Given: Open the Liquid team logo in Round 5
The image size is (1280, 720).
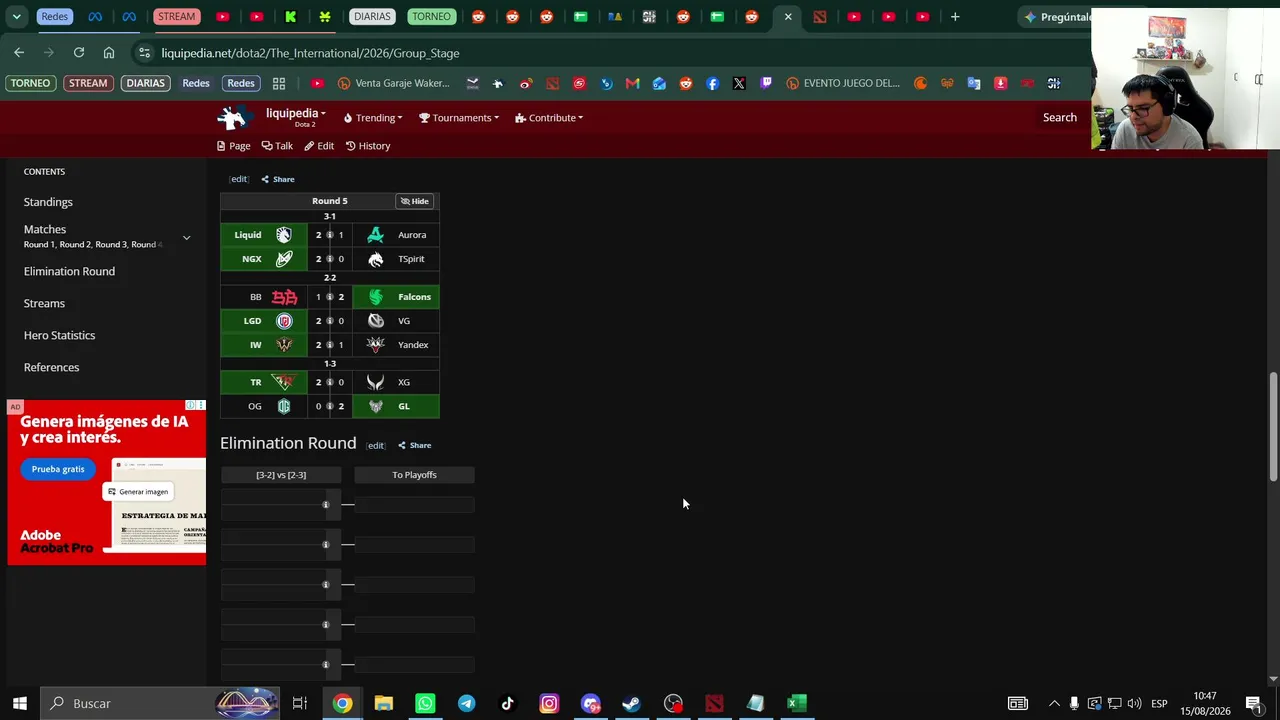Looking at the screenshot, I should 284,235.
